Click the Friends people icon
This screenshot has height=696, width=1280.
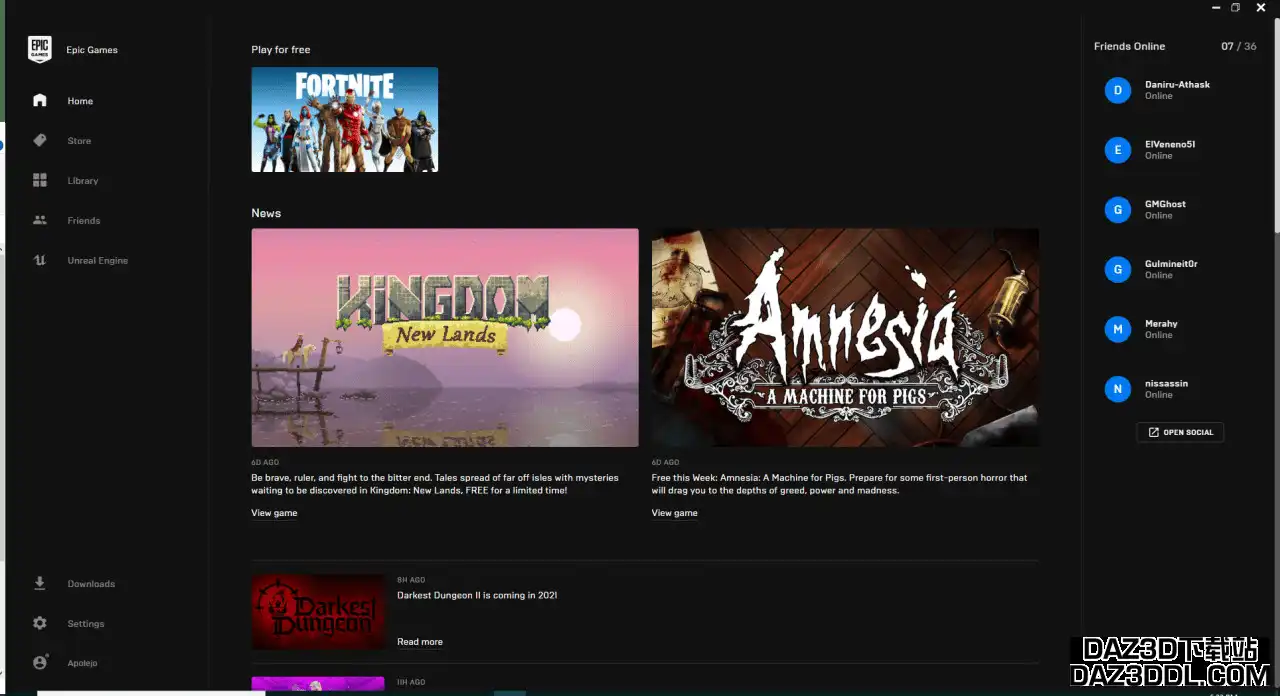point(40,220)
